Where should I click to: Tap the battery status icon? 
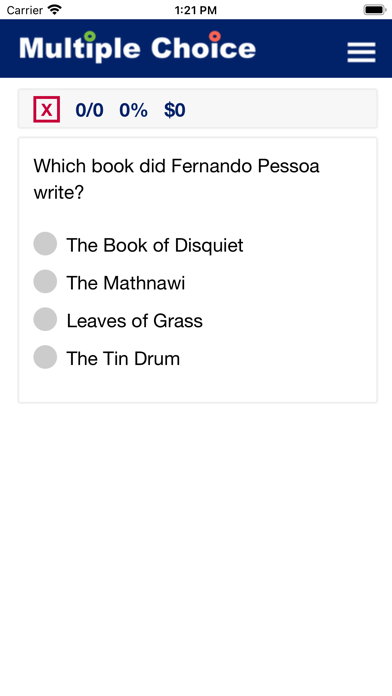click(375, 10)
